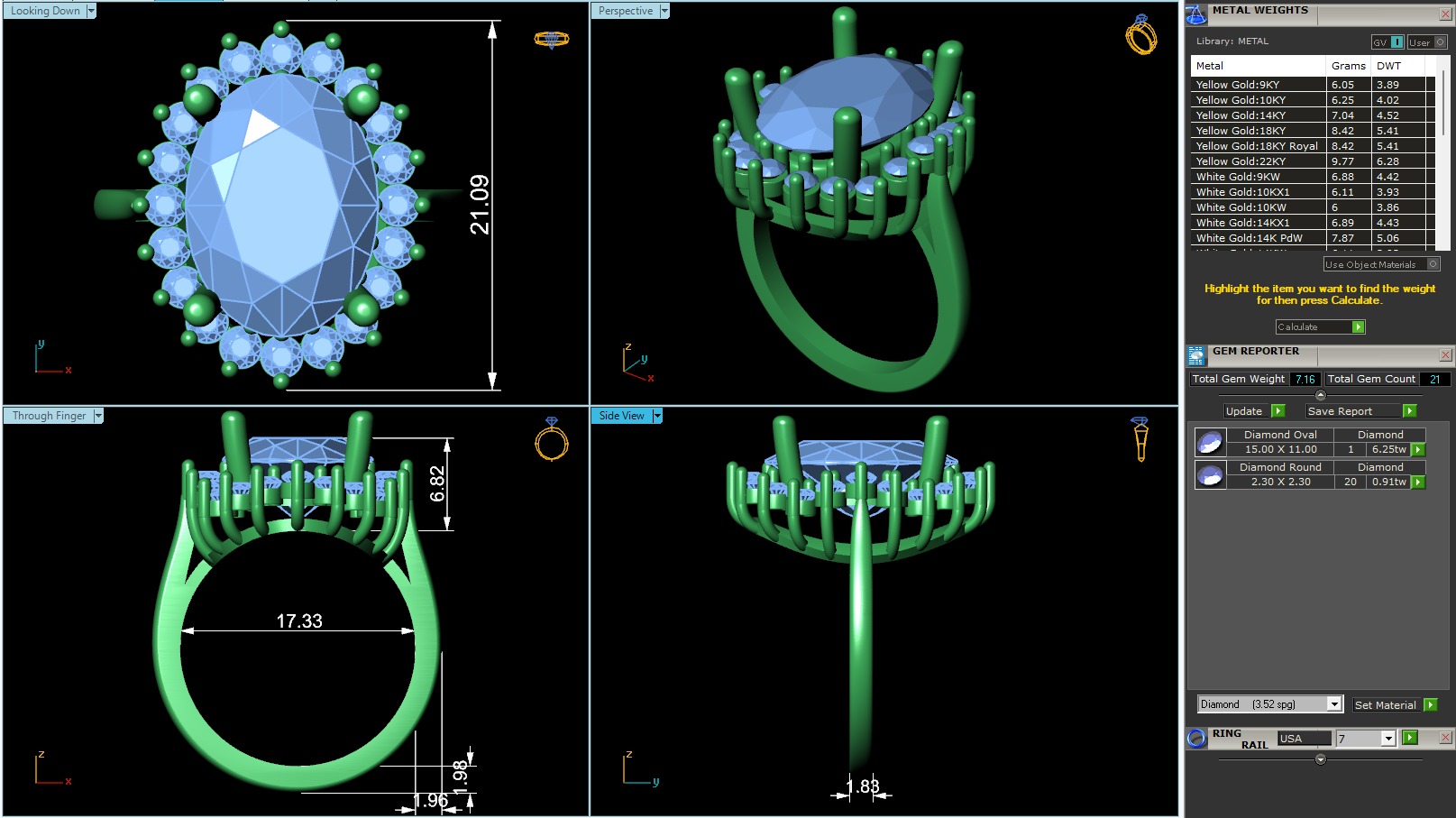Click the Update button
The image size is (1456, 818).
point(1248,411)
